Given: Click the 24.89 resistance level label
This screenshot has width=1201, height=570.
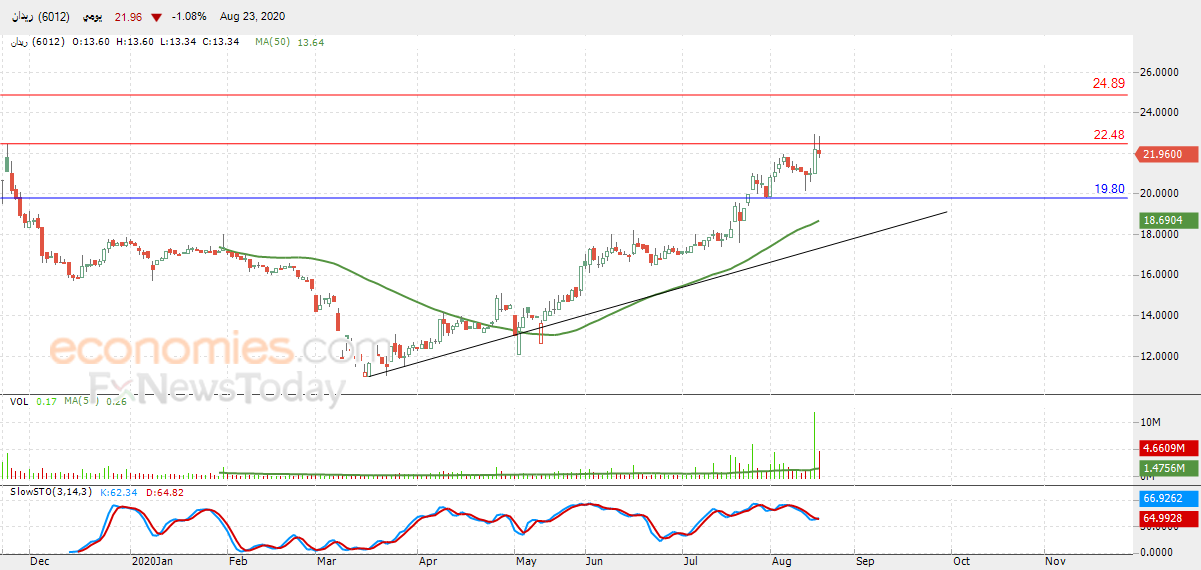Looking at the screenshot, I should tap(1109, 84).
